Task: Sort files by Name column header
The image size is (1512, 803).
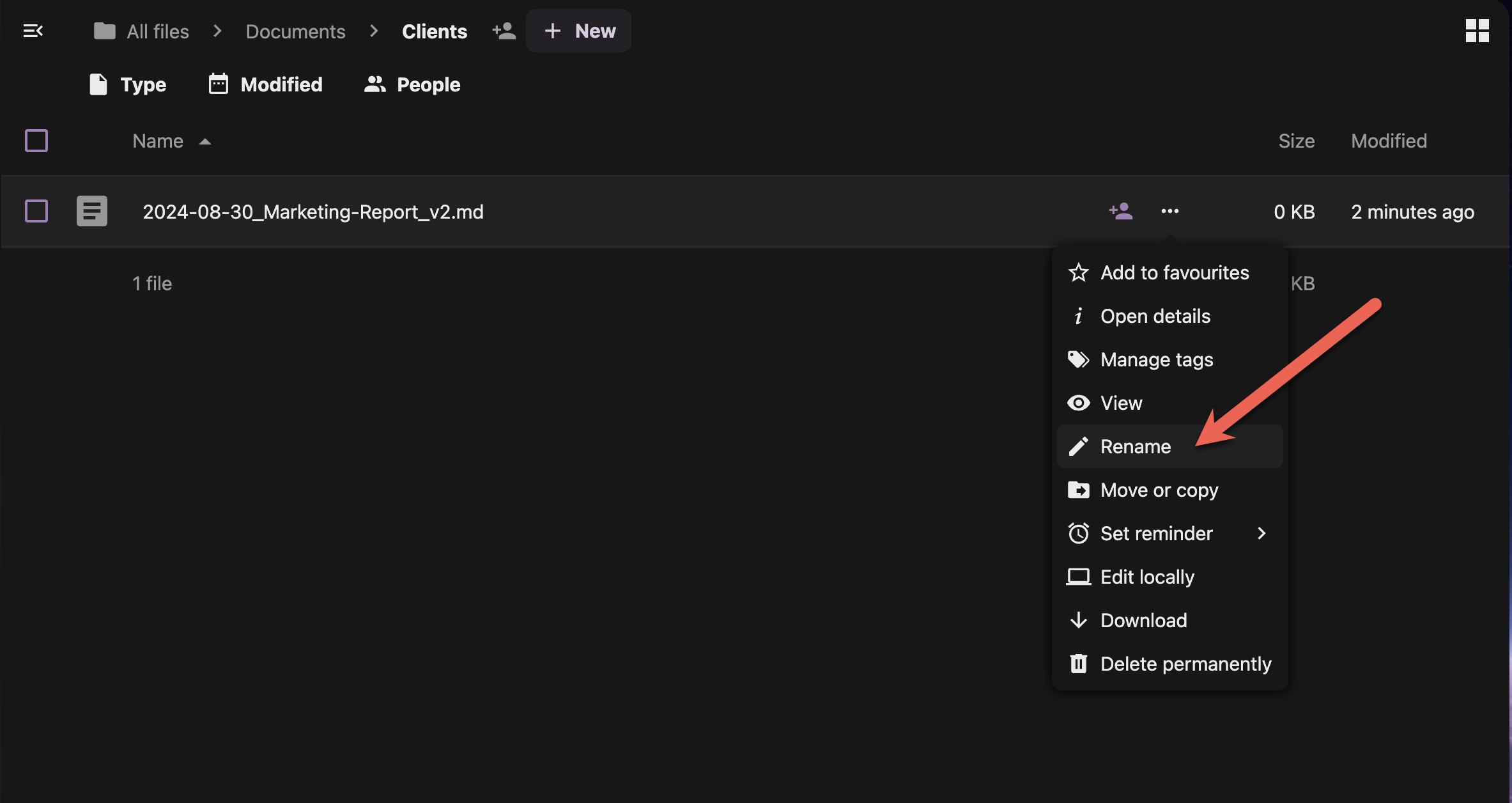Action: (x=158, y=141)
